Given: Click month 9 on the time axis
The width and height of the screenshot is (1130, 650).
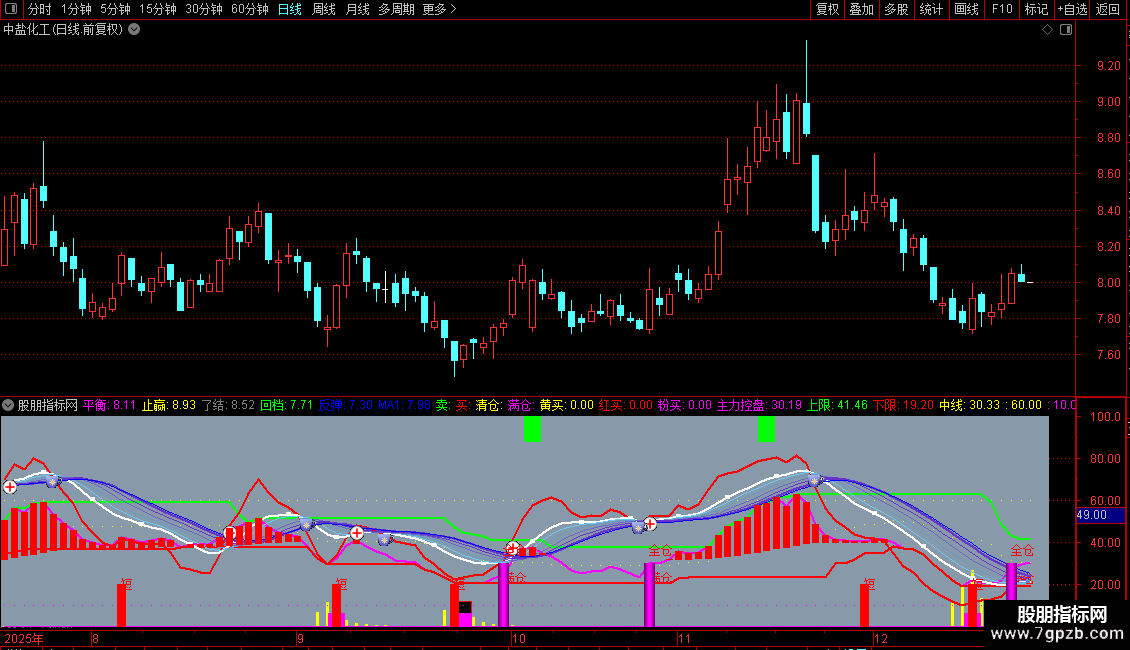Looking at the screenshot, I should (x=301, y=638).
